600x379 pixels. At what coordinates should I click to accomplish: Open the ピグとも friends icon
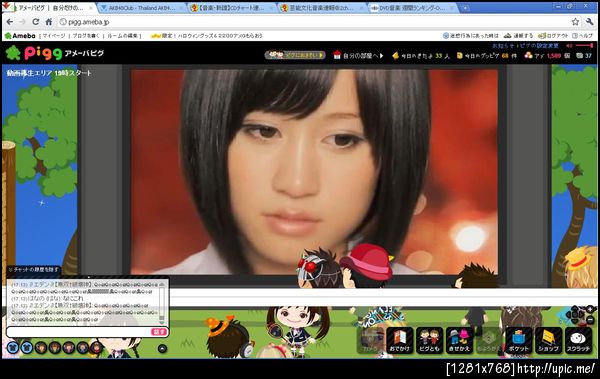(429, 340)
